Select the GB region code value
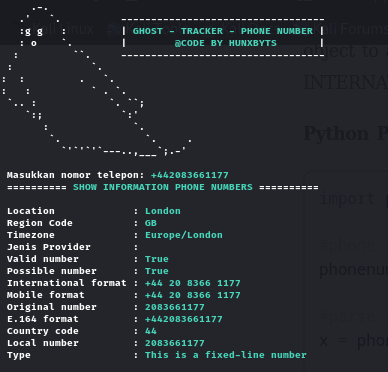Screen dimensions: 388x372 click(x=151, y=223)
